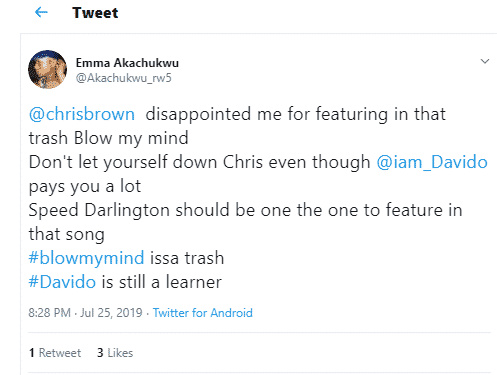This screenshot has width=497, height=375.
Task: Open the Emma Akachukwu display name
Action: [127, 63]
